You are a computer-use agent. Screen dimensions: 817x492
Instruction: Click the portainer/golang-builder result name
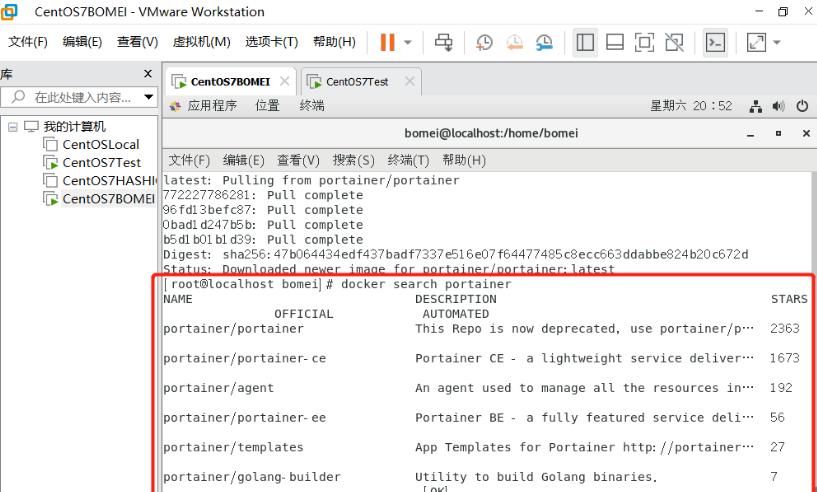pos(252,477)
